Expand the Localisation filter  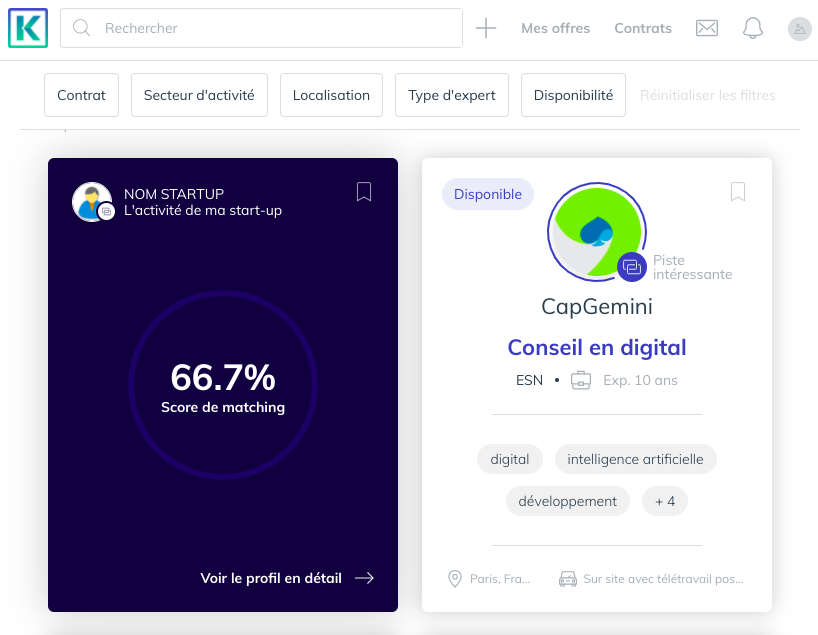(x=331, y=95)
